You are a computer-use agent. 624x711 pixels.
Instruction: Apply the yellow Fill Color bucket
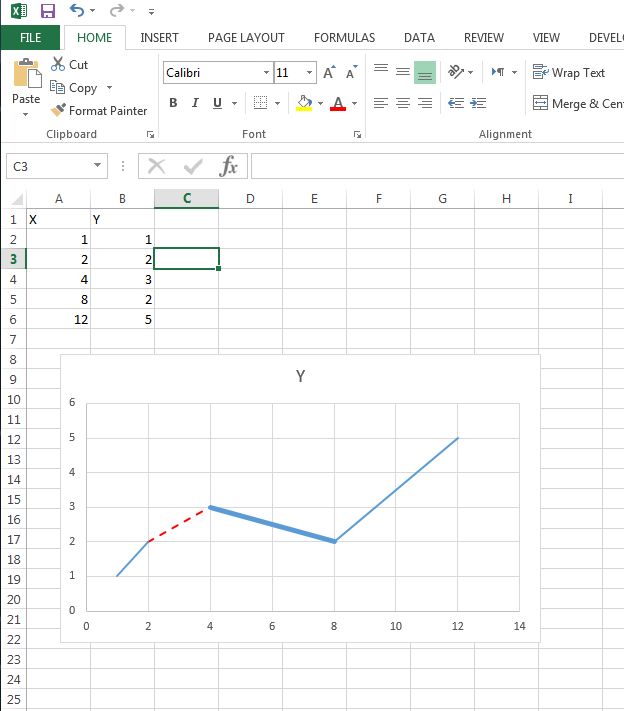pyautogui.click(x=304, y=103)
